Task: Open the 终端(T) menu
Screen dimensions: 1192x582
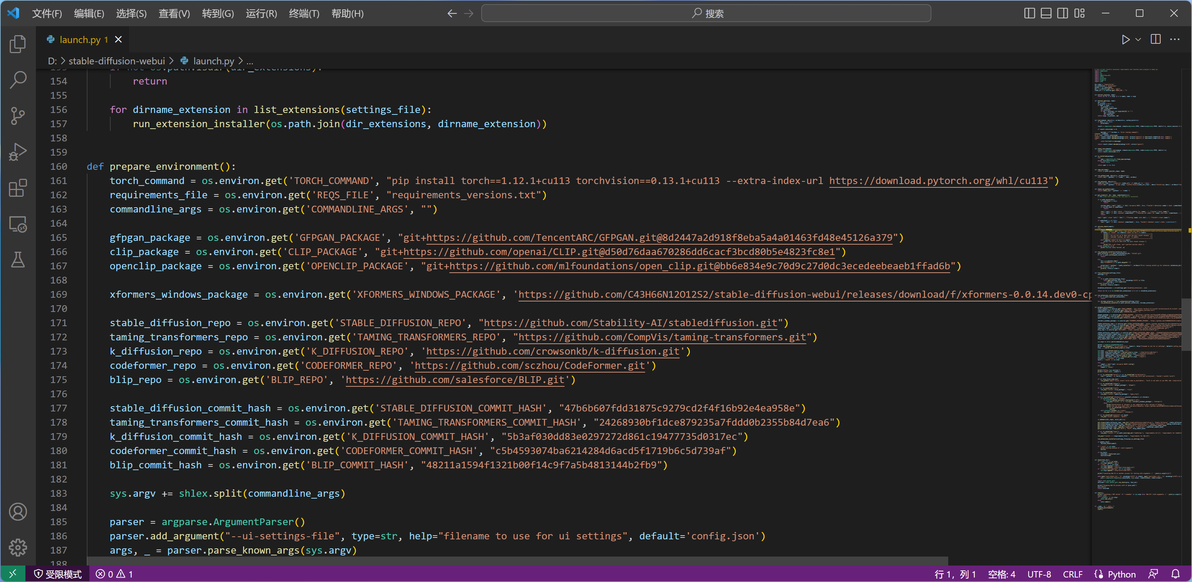Action: [x=304, y=14]
